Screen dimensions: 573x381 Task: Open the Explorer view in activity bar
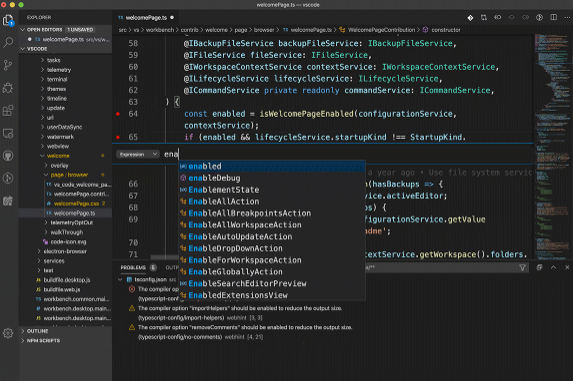(8, 20)
